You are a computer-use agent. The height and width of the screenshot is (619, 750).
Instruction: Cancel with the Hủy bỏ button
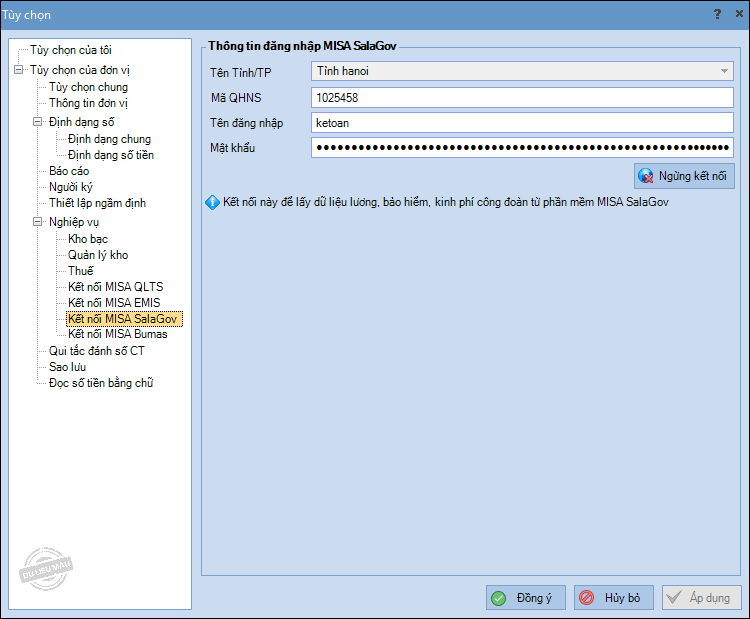[x=614, y=597]
